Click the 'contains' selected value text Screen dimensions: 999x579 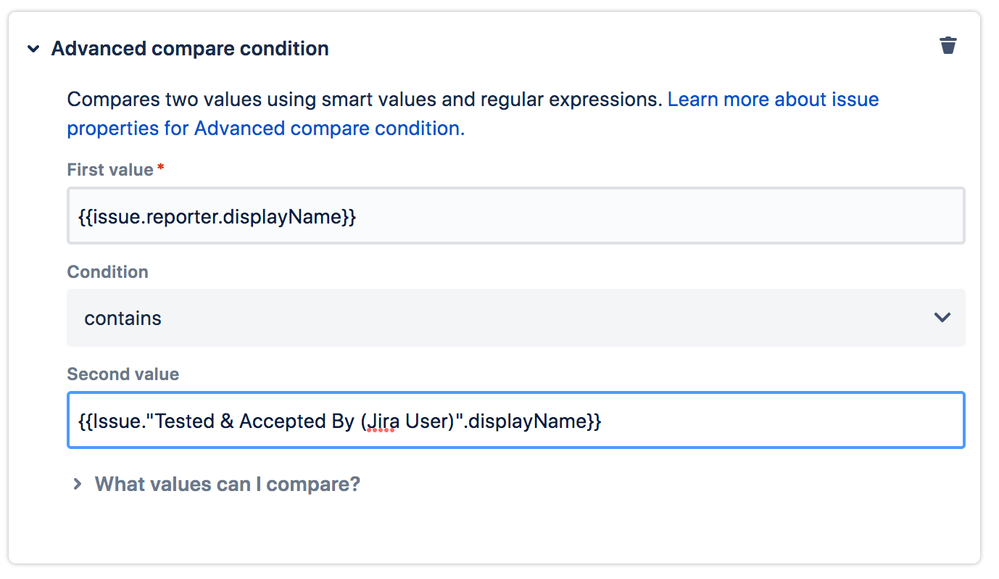pos(123,318)
